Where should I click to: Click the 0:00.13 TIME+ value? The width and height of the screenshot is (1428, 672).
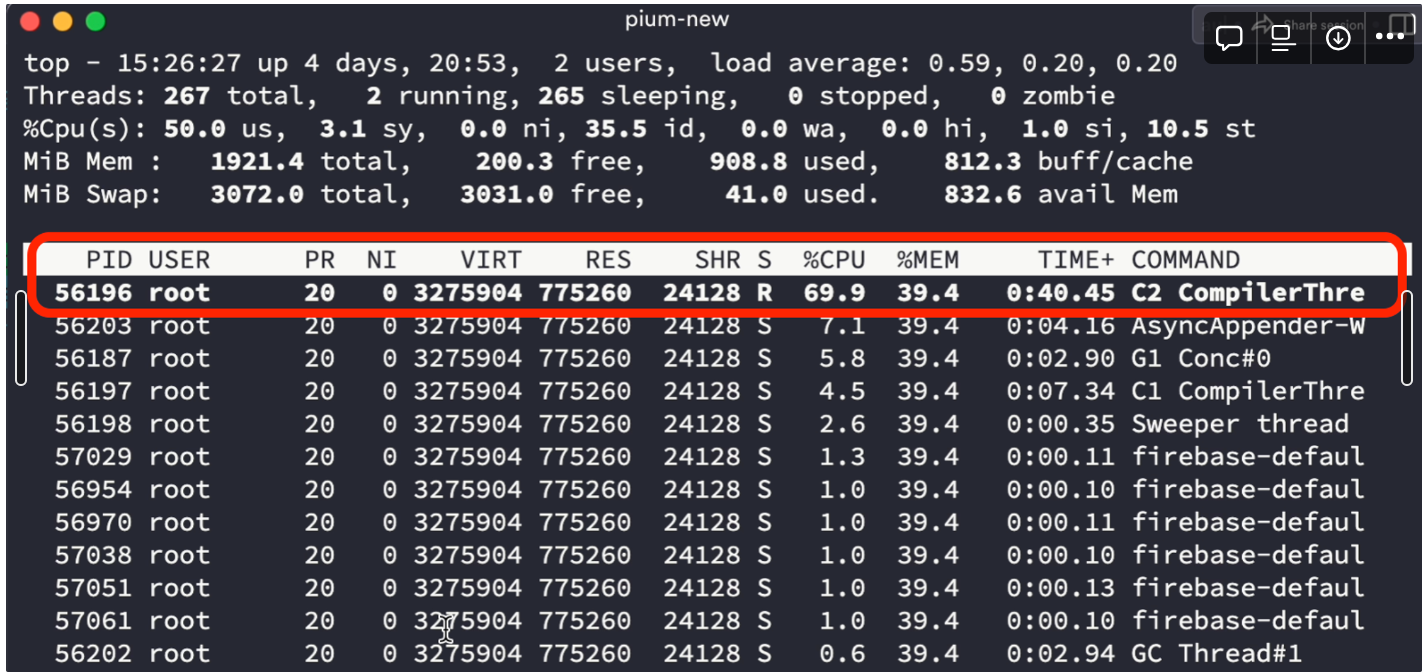(x=1060, y=588)
